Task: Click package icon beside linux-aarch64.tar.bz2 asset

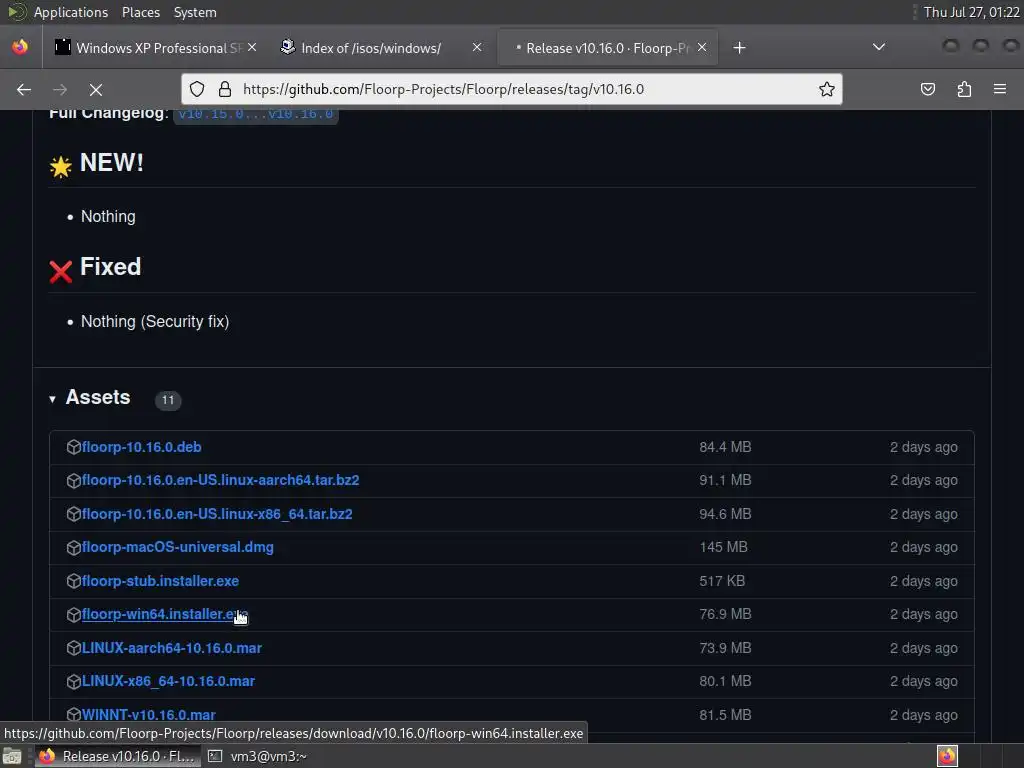Action: point(74,480)
